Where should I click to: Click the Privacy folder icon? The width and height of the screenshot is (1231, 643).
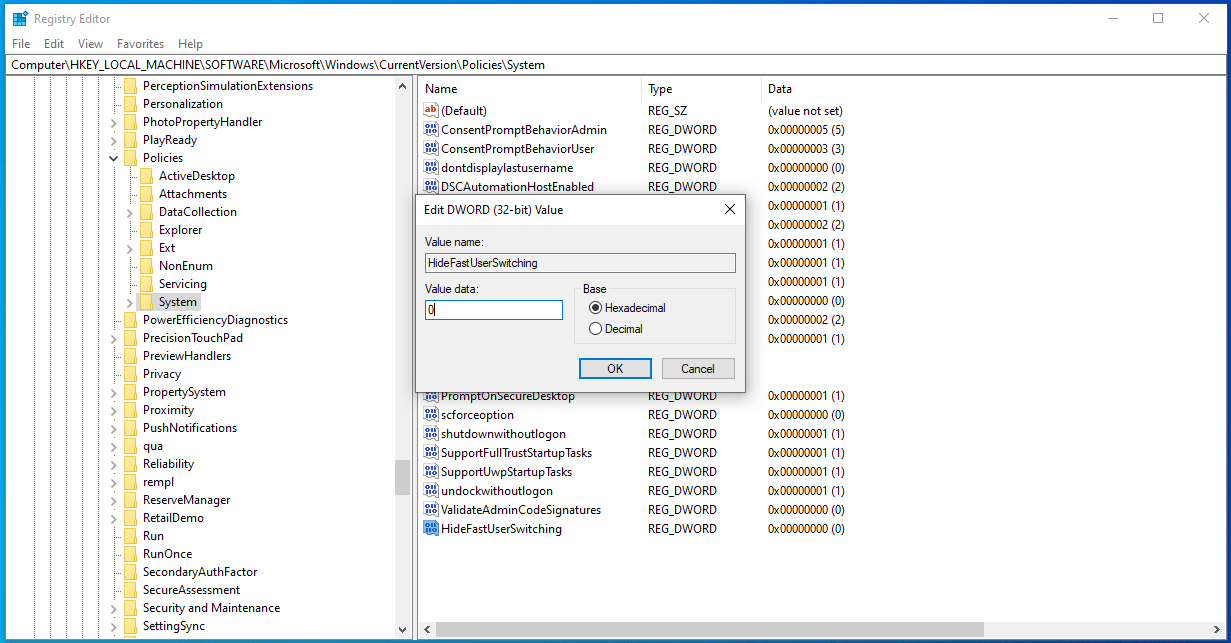[x=130, y=374]
